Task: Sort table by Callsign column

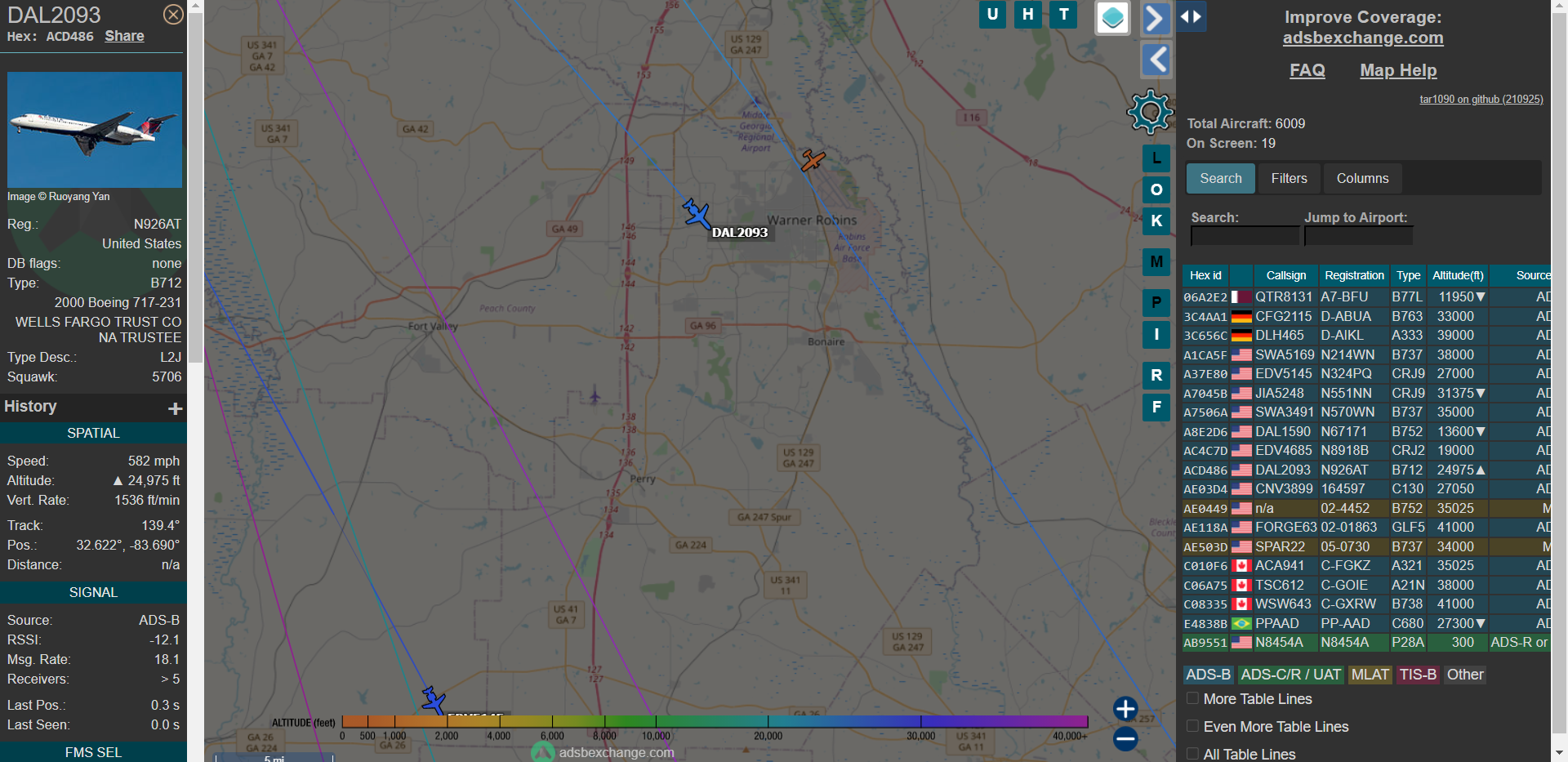Action: tap(1285, 275)
